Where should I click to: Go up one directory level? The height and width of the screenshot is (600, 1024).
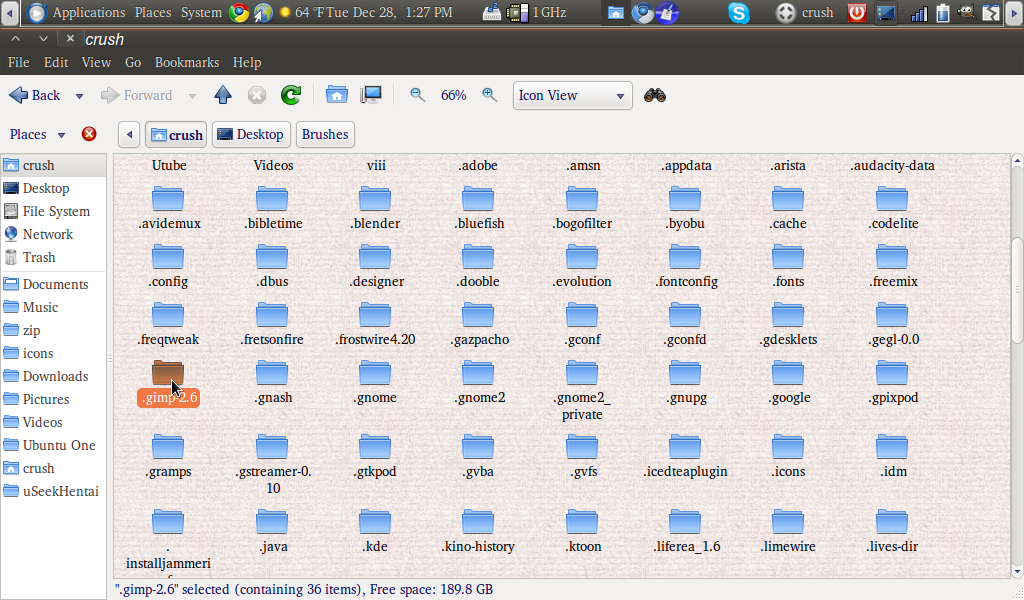click(x=222, y=95)
